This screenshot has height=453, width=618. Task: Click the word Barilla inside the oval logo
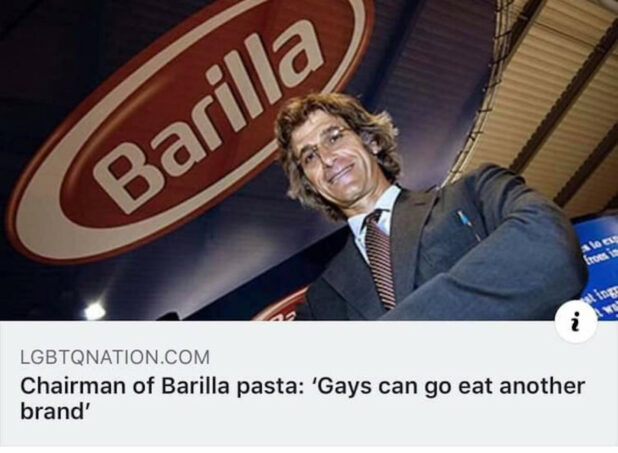(205, 117)
